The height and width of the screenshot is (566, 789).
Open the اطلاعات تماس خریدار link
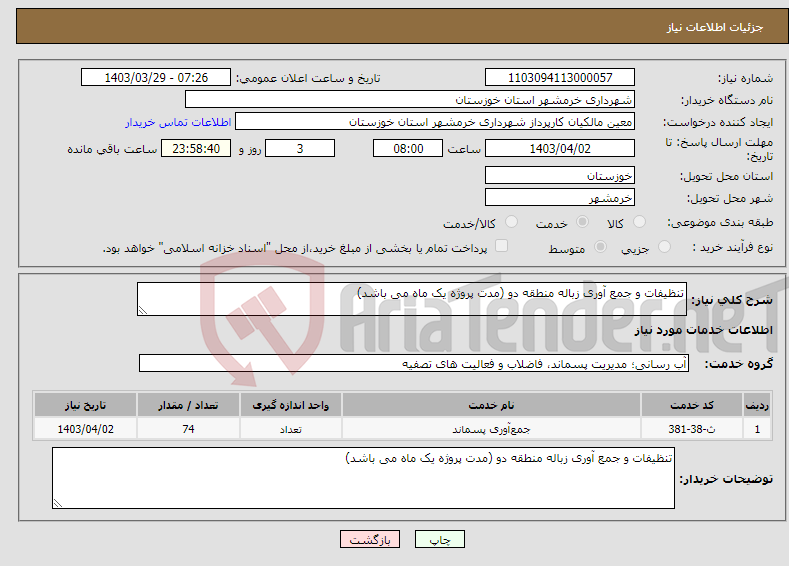click(x=178, y=122)
